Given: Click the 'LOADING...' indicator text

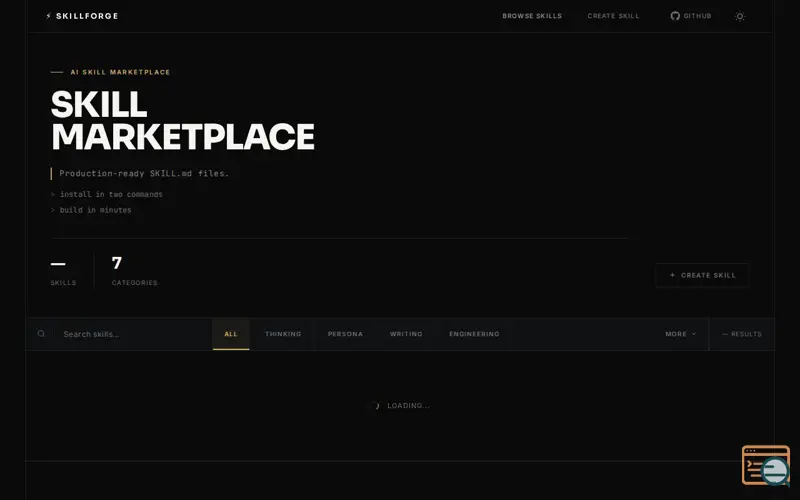Looking at the screenshot, I should (408, 406).
